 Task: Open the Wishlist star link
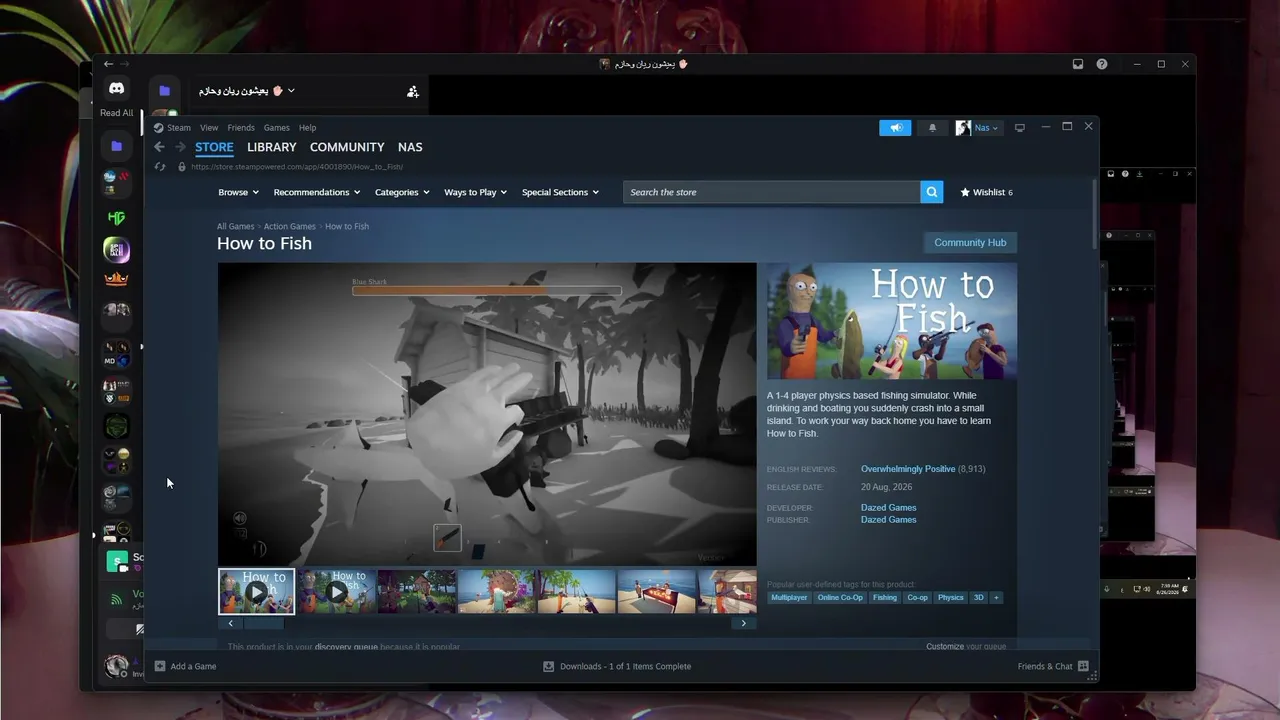986,192
